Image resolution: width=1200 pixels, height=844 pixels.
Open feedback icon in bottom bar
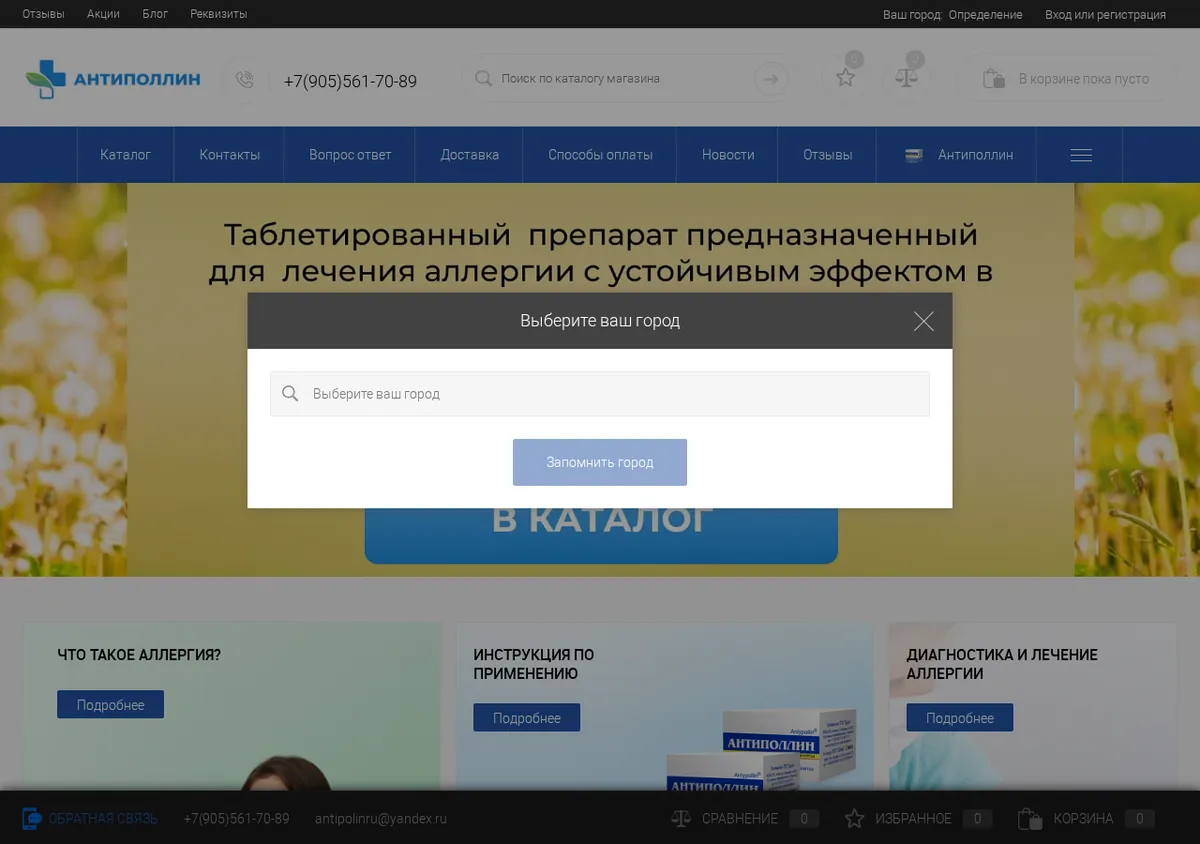pyautogui.click(x=31, y=819)
